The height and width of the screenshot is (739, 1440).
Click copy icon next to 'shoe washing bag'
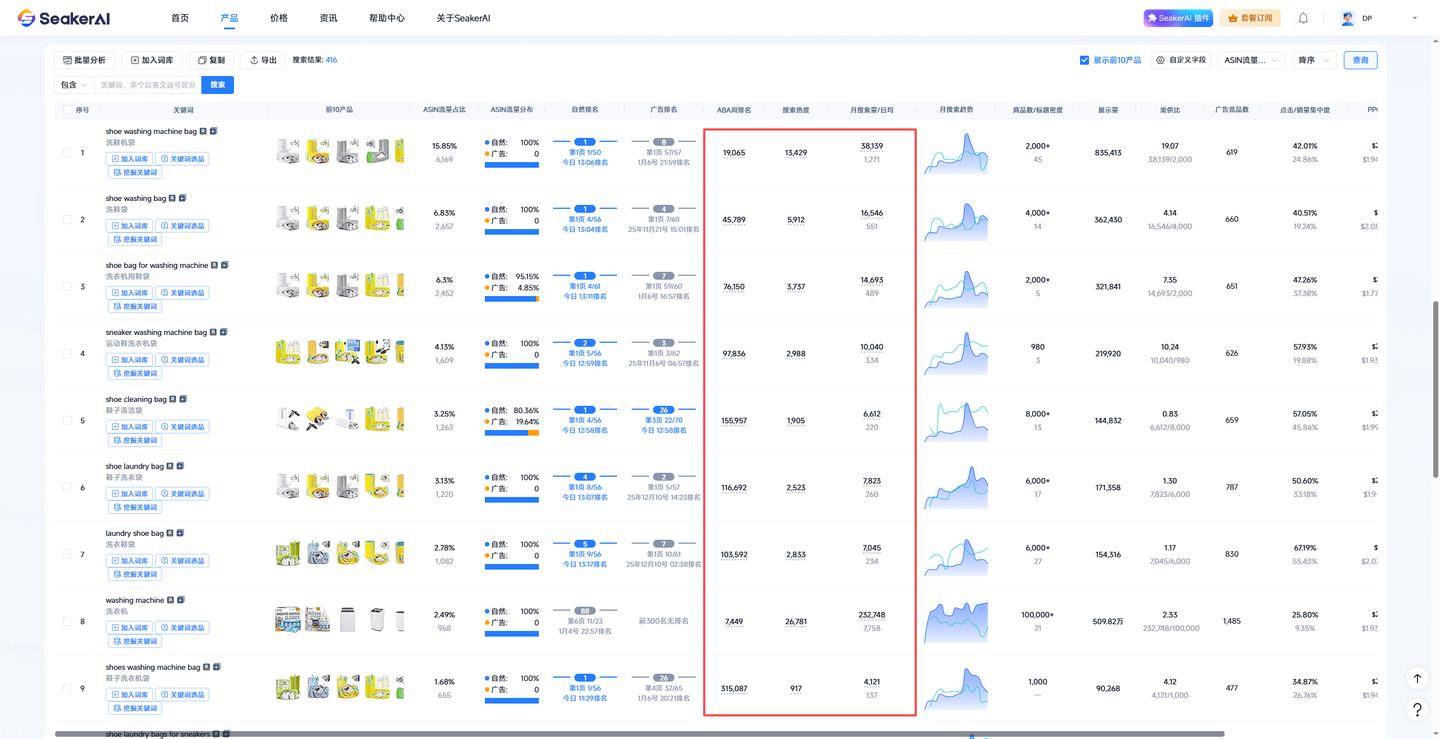(x=183, y=198)
